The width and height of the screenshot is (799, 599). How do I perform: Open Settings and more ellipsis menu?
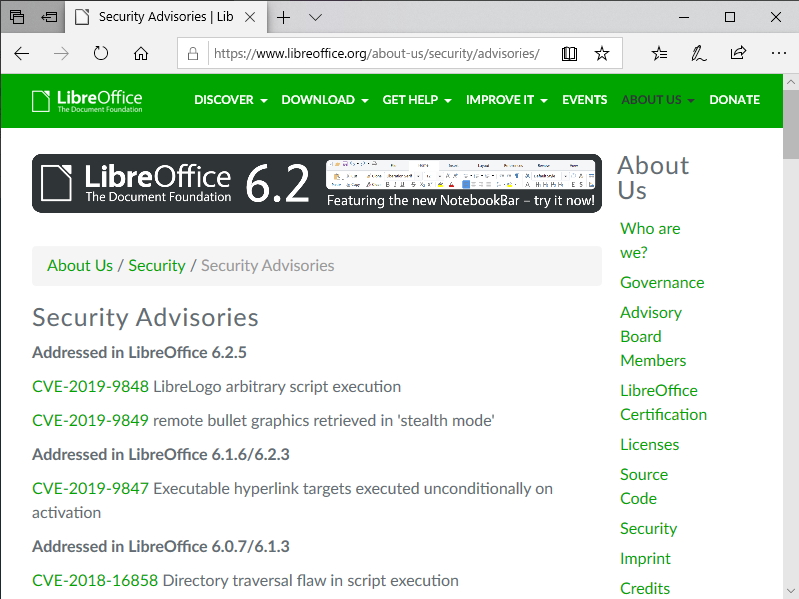point(779,53)
